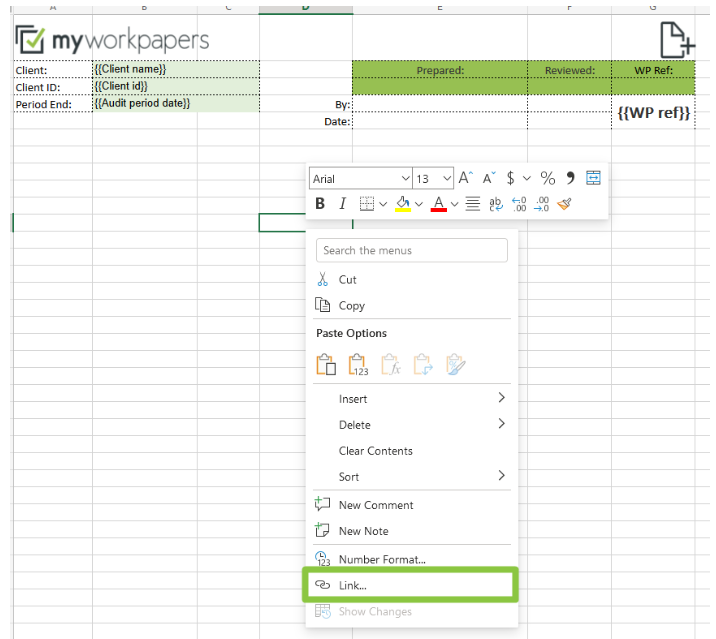This screenshot has height=639, width=716.
Task: Click the paste values (123) icon
Action: click(359, 365)
